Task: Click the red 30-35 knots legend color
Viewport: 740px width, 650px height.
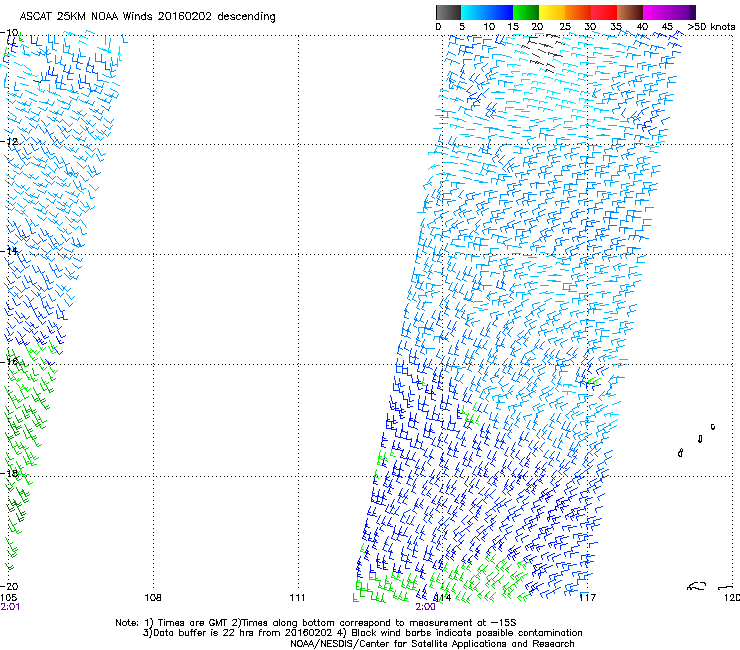Action: coord(604,12)
